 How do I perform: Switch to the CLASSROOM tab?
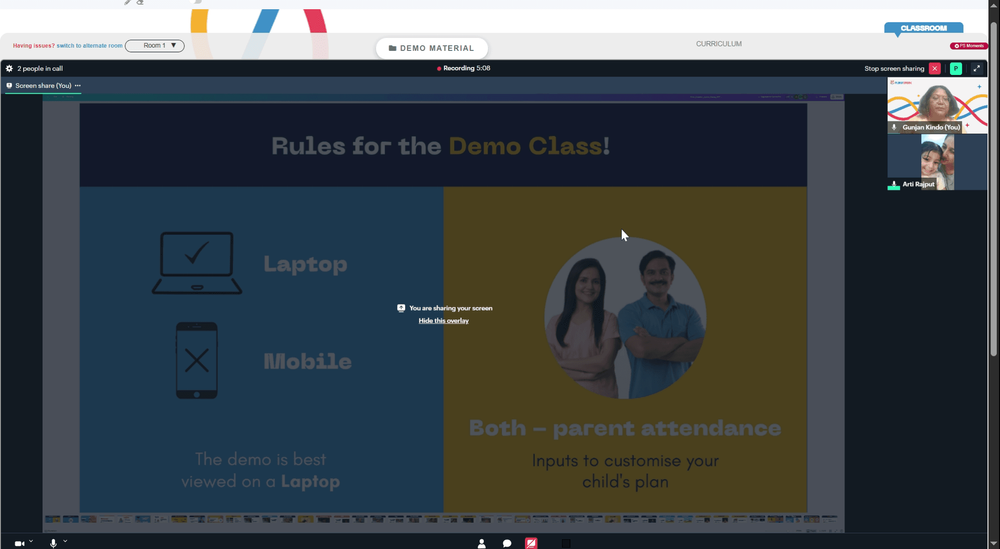click(x=923, y=28)
